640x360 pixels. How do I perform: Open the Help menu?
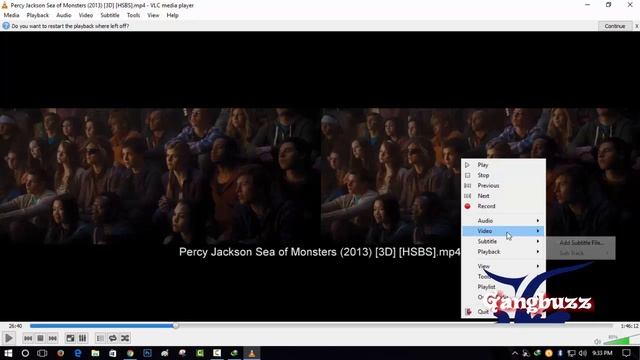[x=172, y=15]
